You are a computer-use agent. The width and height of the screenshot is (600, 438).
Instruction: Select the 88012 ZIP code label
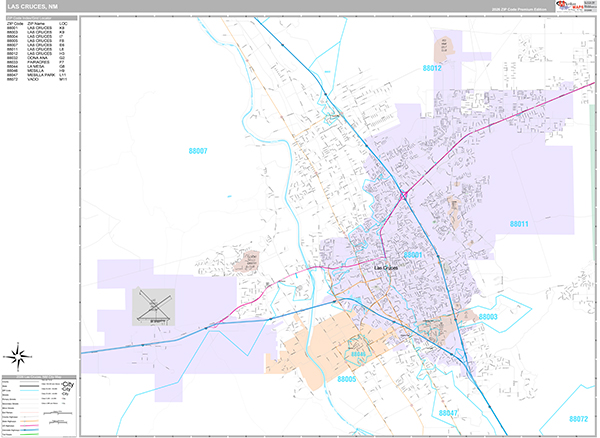(432, 69)
